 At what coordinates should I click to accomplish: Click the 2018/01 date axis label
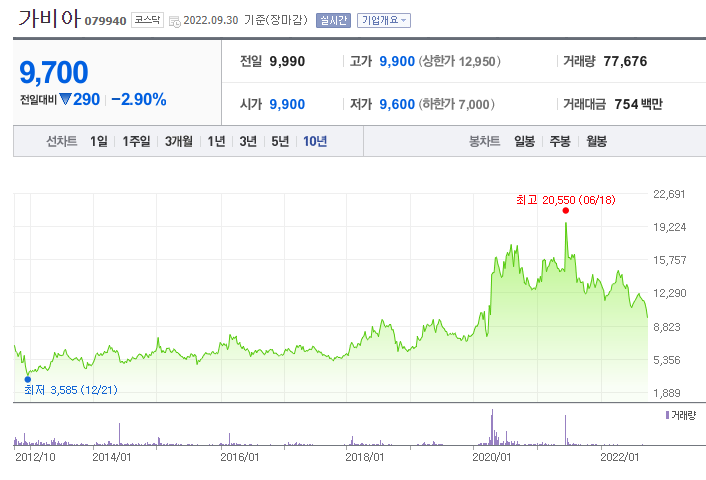[x=365, y=457]
